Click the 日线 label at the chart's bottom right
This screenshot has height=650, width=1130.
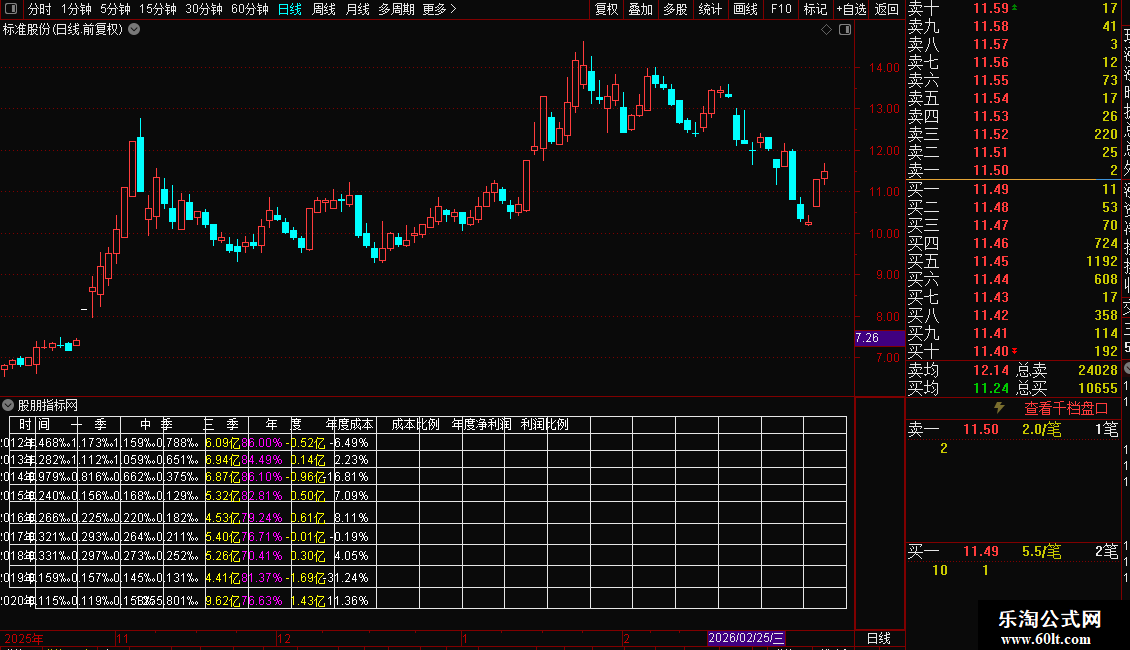coord(878,638)
